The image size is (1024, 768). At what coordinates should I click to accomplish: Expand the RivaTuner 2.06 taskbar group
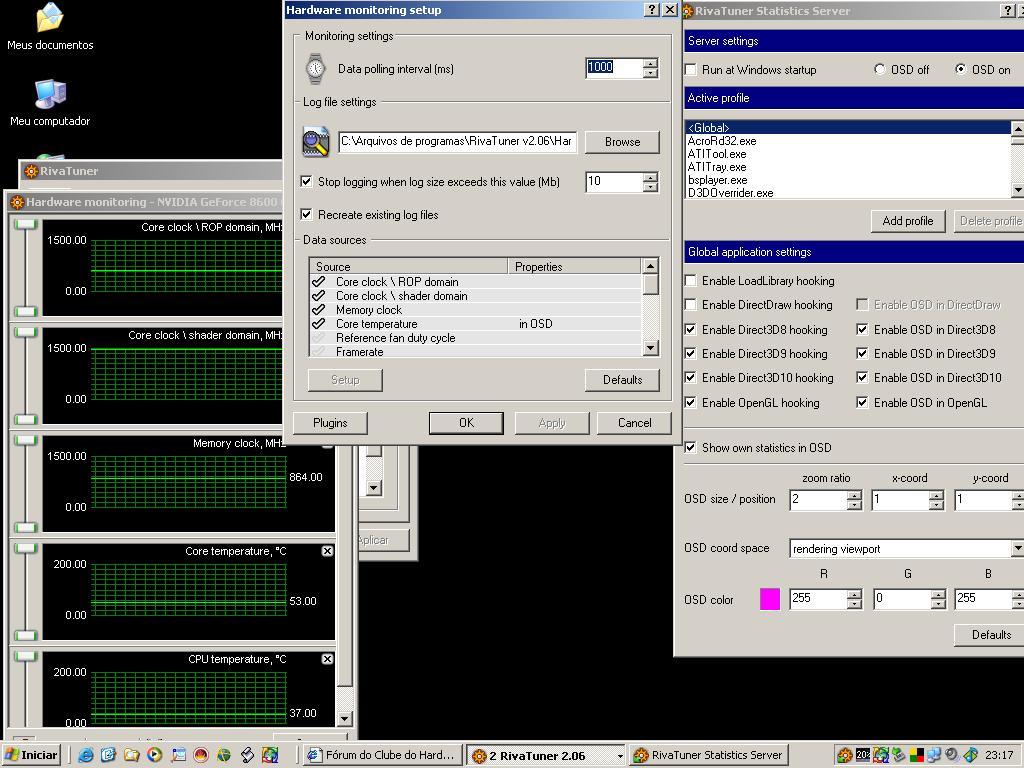click(x=620, y=756)
